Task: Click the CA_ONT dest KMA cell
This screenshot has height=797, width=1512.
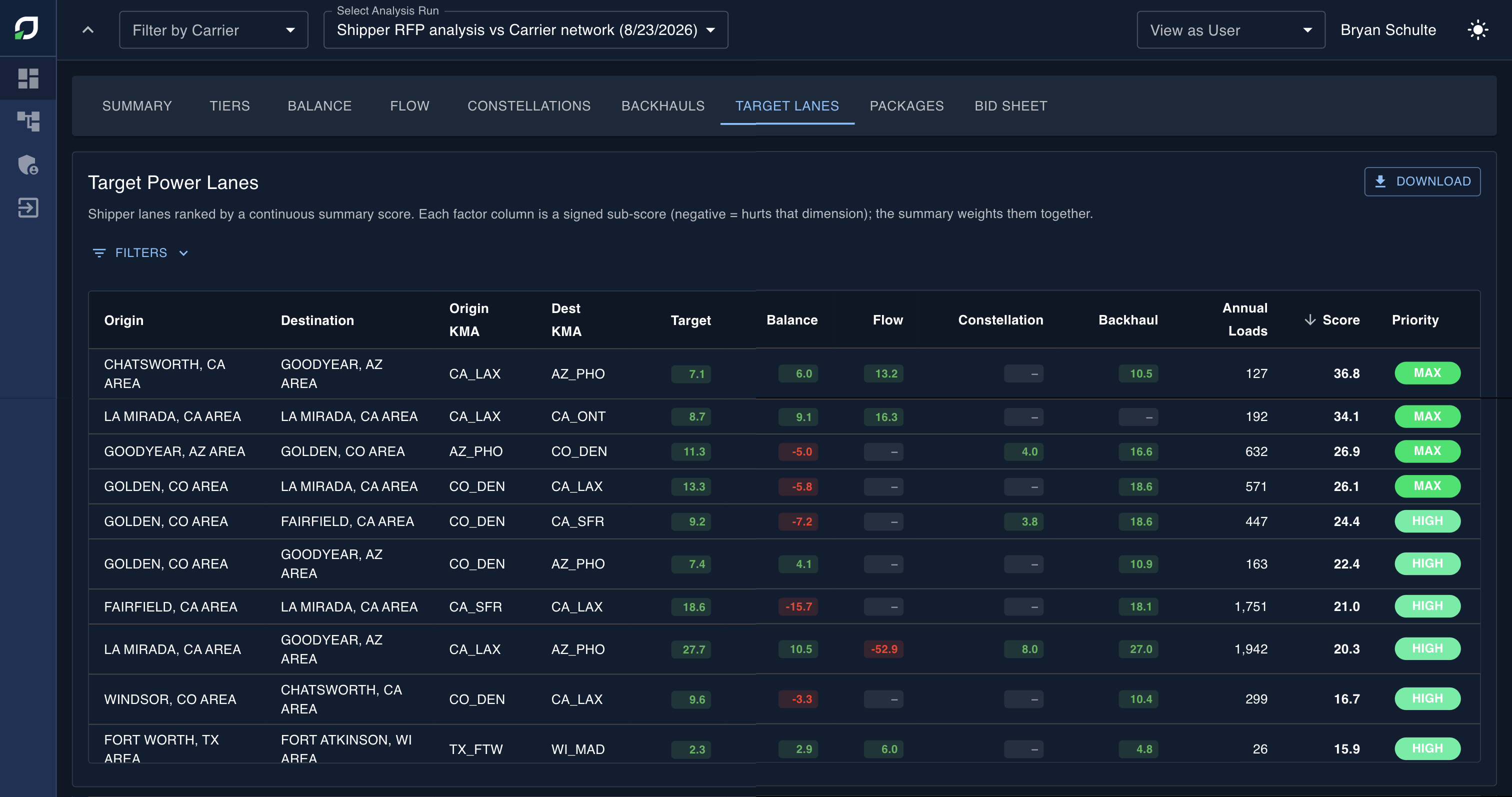Action: tap(578, 416)
